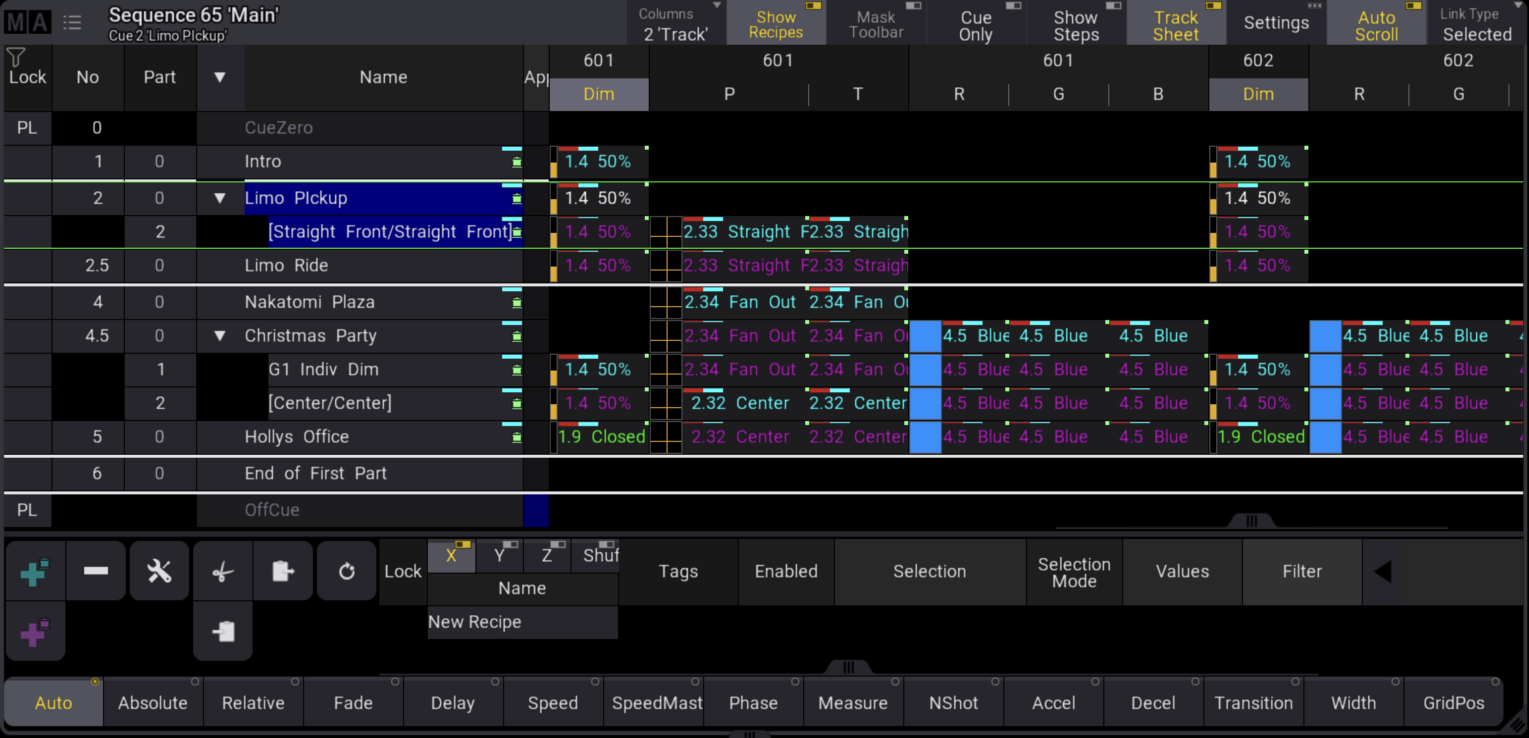1529x738 pixels.
Task: Click the Filter column header
Action: click(x=1302, y=572)
